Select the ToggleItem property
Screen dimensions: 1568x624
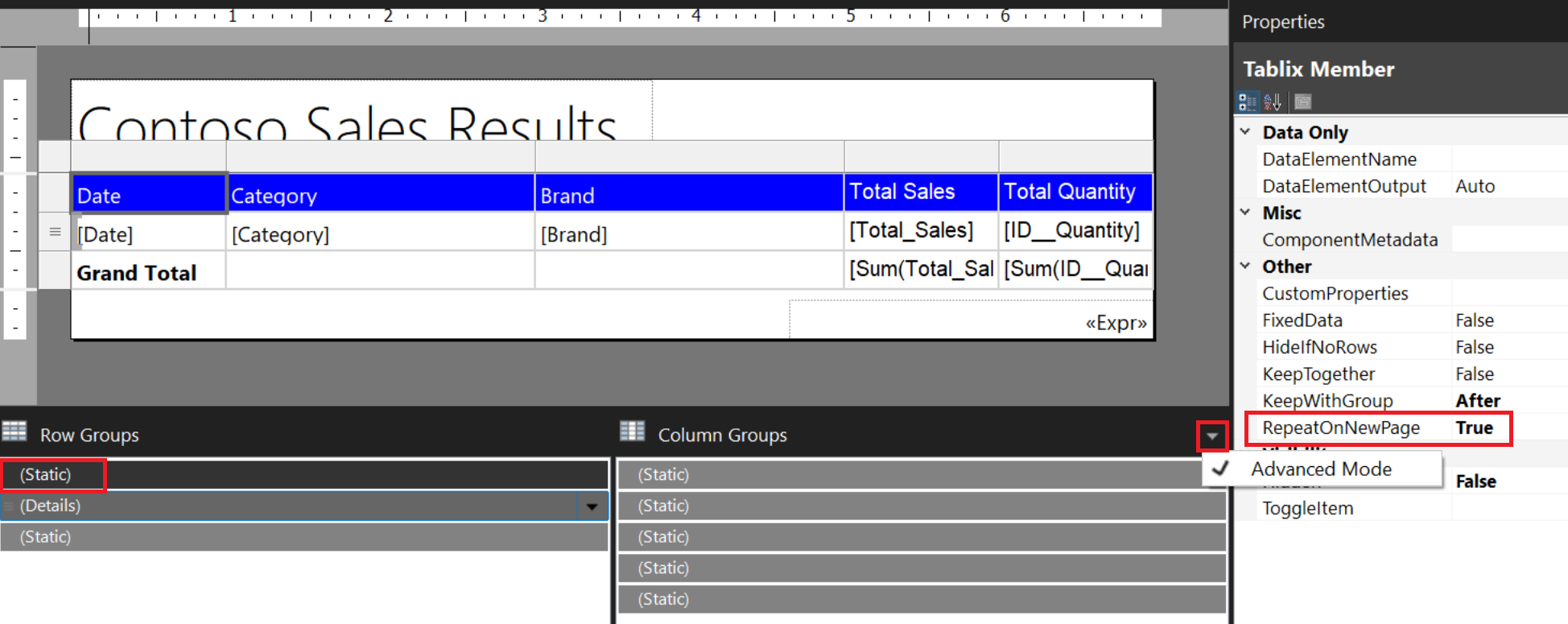click(x=1307, y=509)
